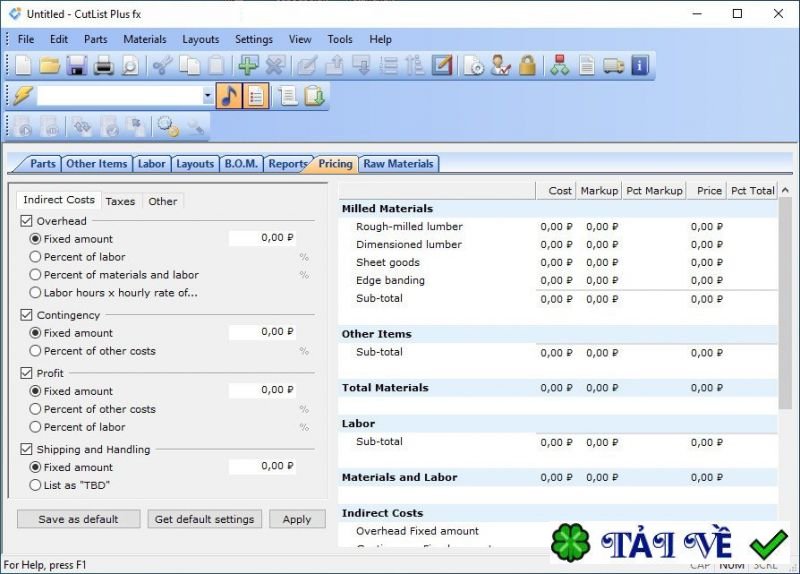Uncheck the Overhead checkbox
This screenshot has width=800, height=574.
27,221
